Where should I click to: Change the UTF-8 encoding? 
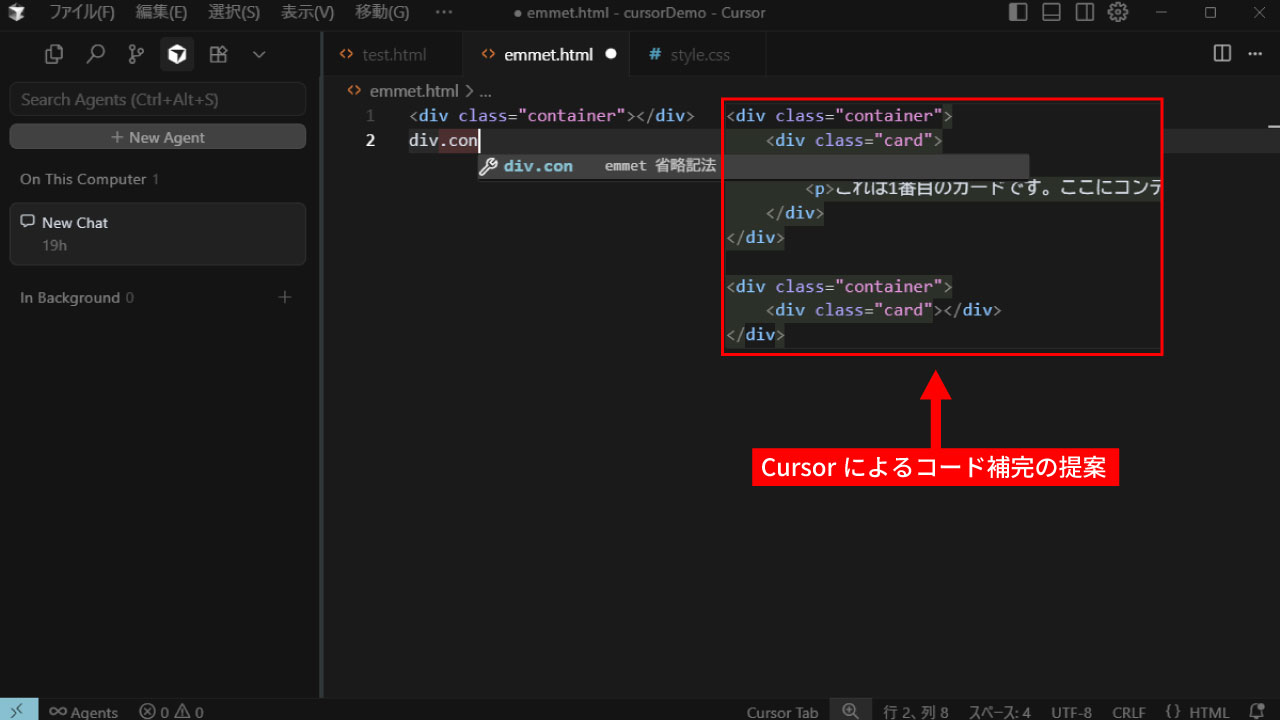click(1071, 712)
